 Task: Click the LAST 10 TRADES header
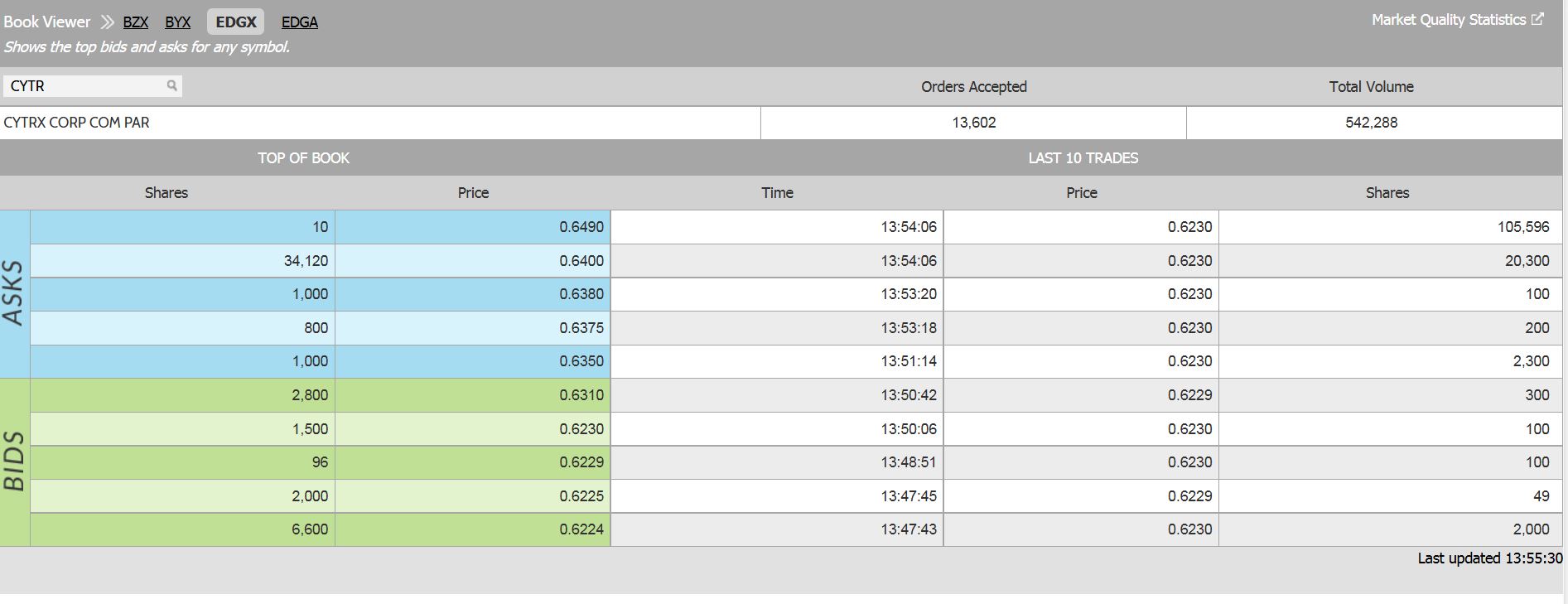[x=1083, y=158]
